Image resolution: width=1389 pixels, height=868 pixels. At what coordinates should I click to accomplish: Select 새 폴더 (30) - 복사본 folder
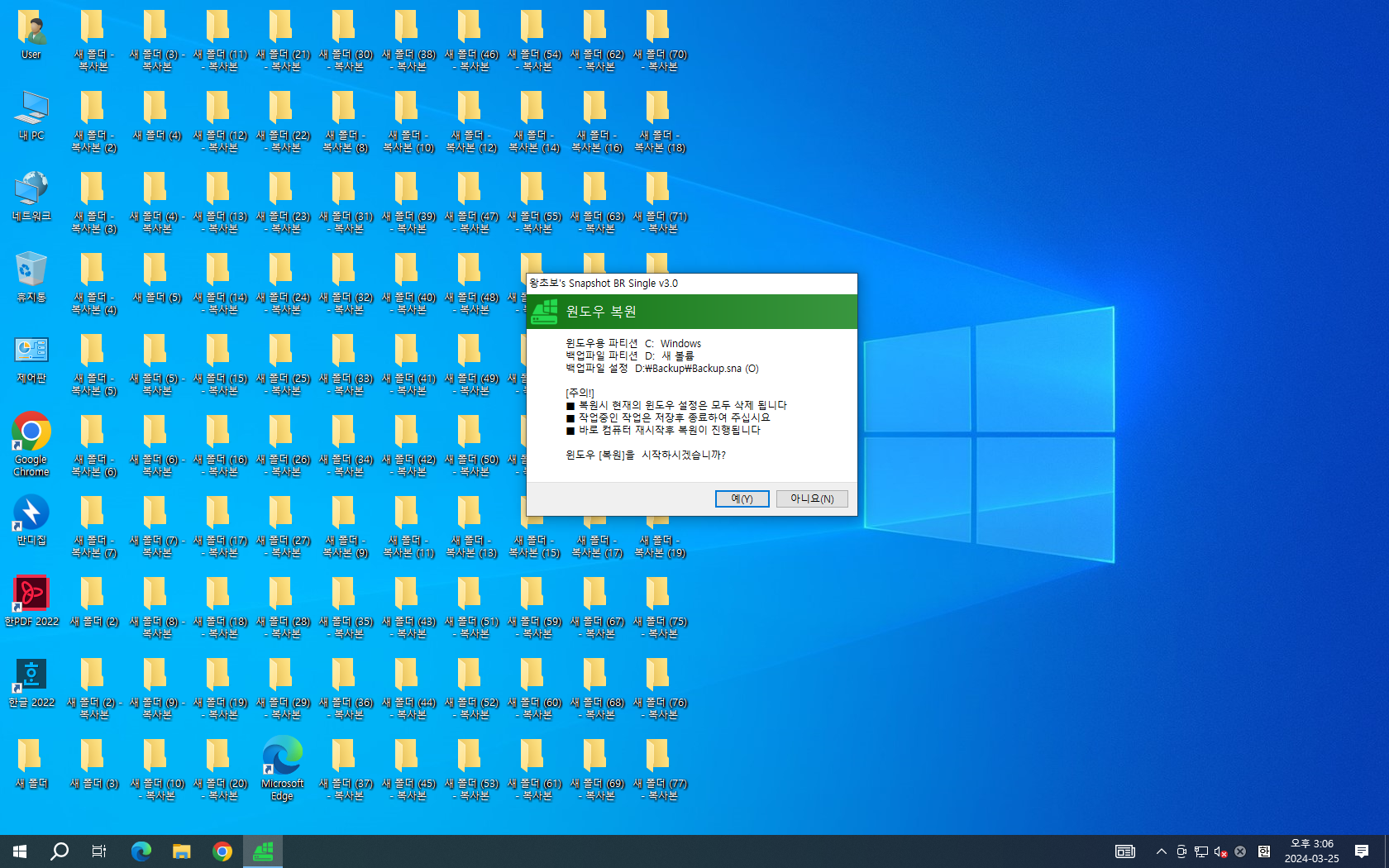click(346, 40)
